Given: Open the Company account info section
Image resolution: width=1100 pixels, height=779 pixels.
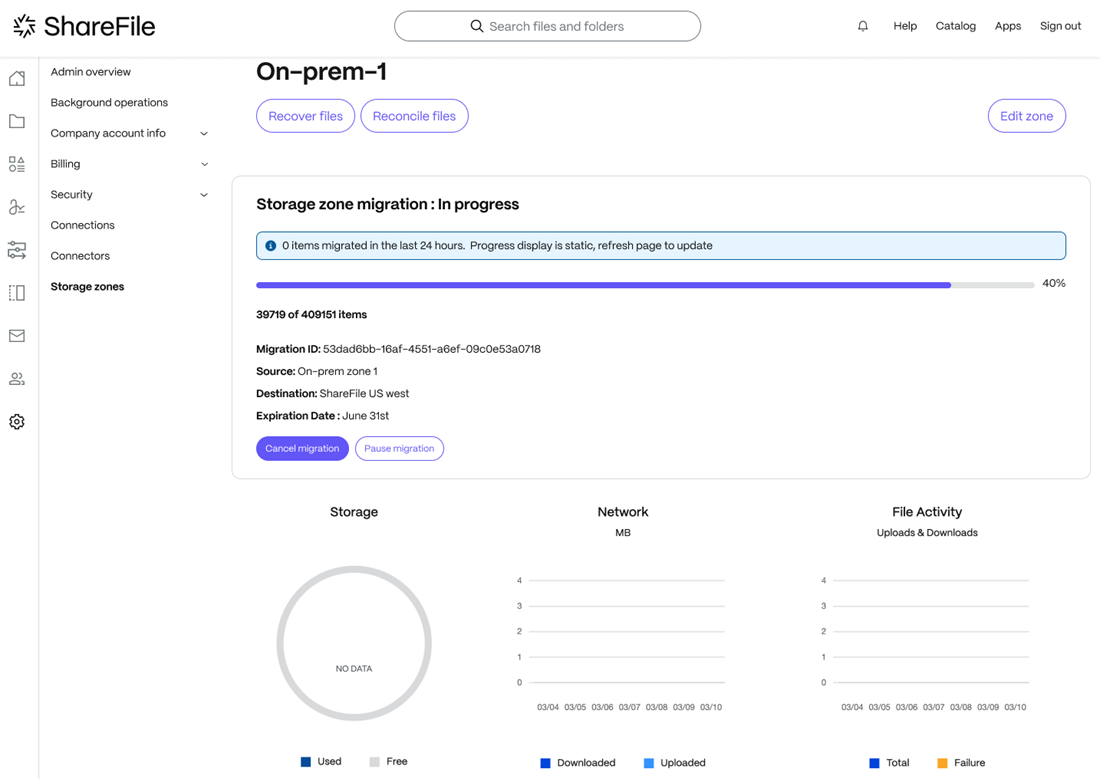Looking at the screenshot, I should 108,133.
